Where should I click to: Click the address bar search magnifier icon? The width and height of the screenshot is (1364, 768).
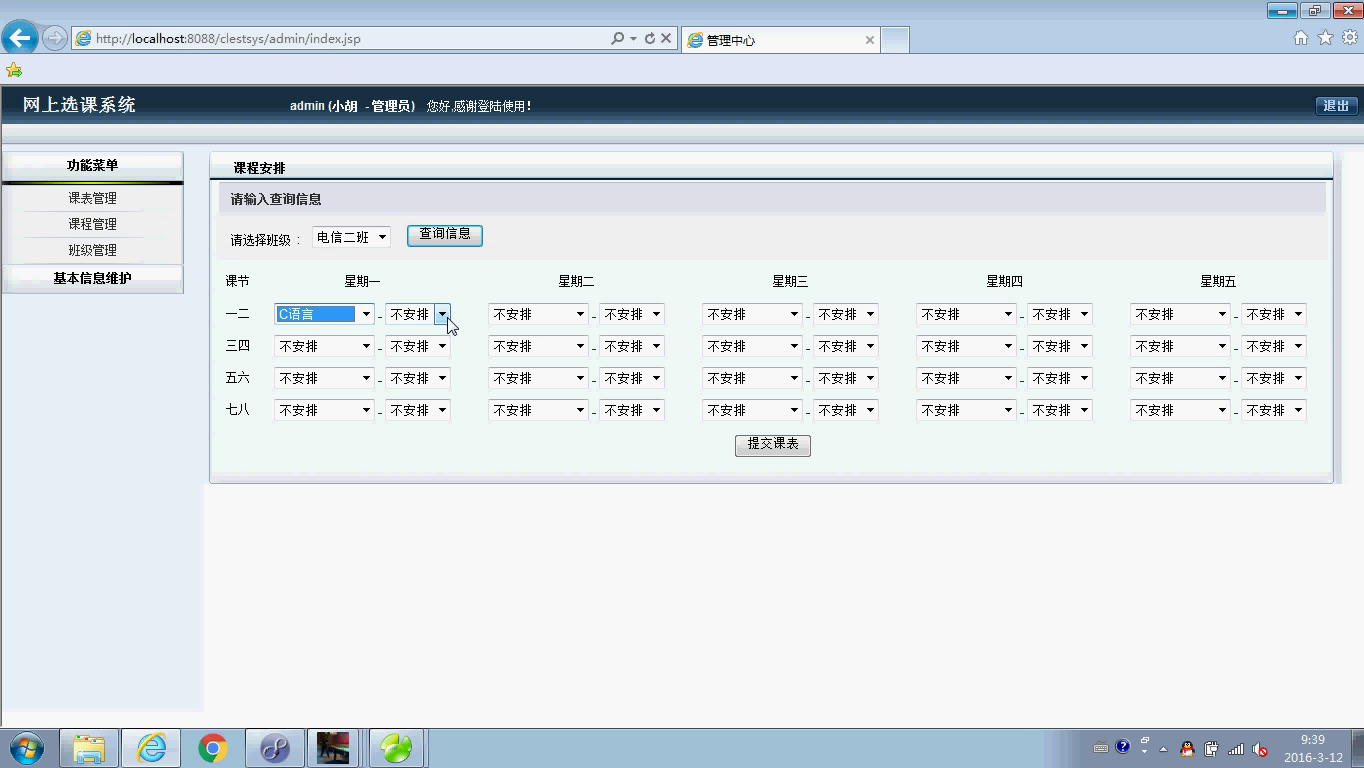coord(617,39)
